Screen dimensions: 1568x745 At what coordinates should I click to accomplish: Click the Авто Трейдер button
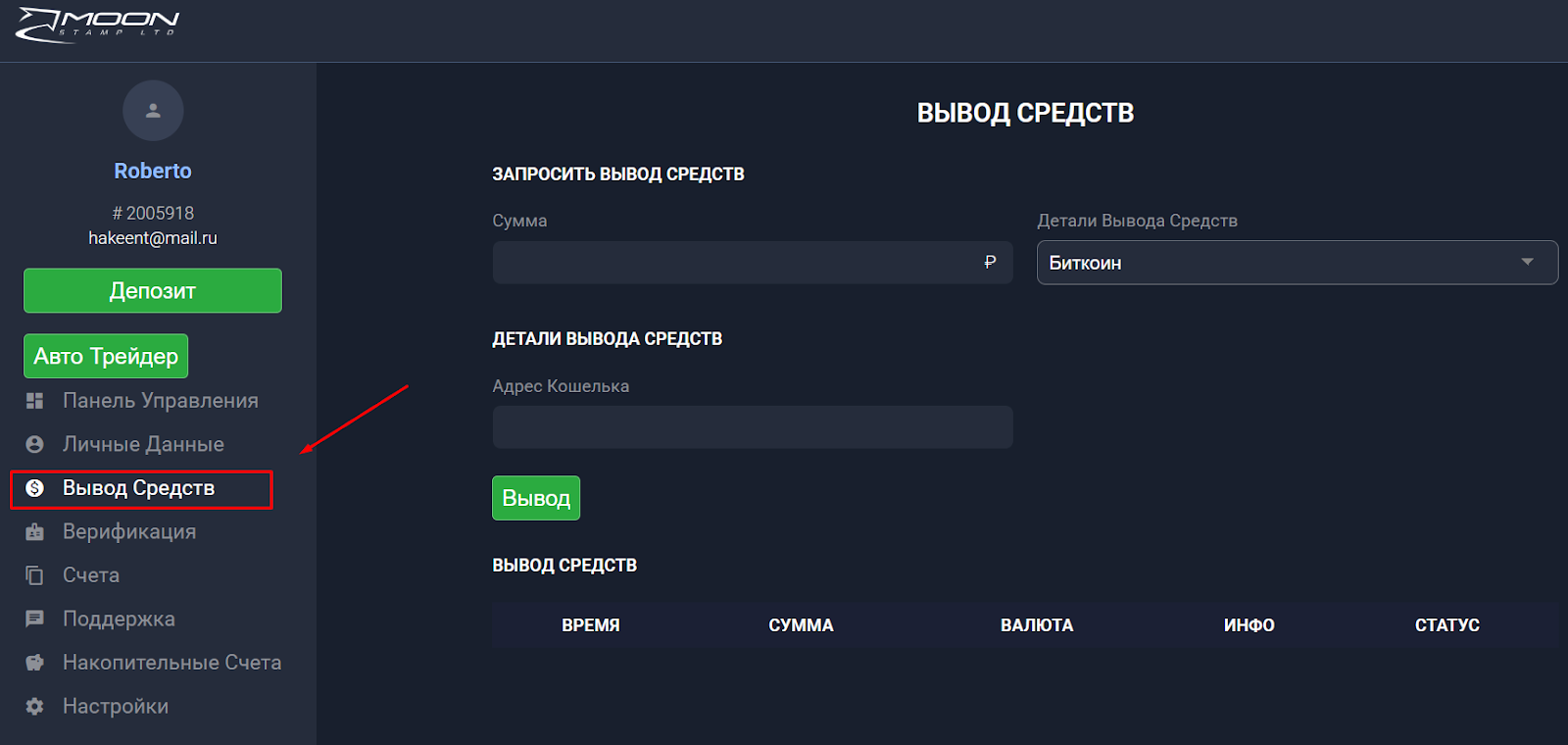pos(106,356)
